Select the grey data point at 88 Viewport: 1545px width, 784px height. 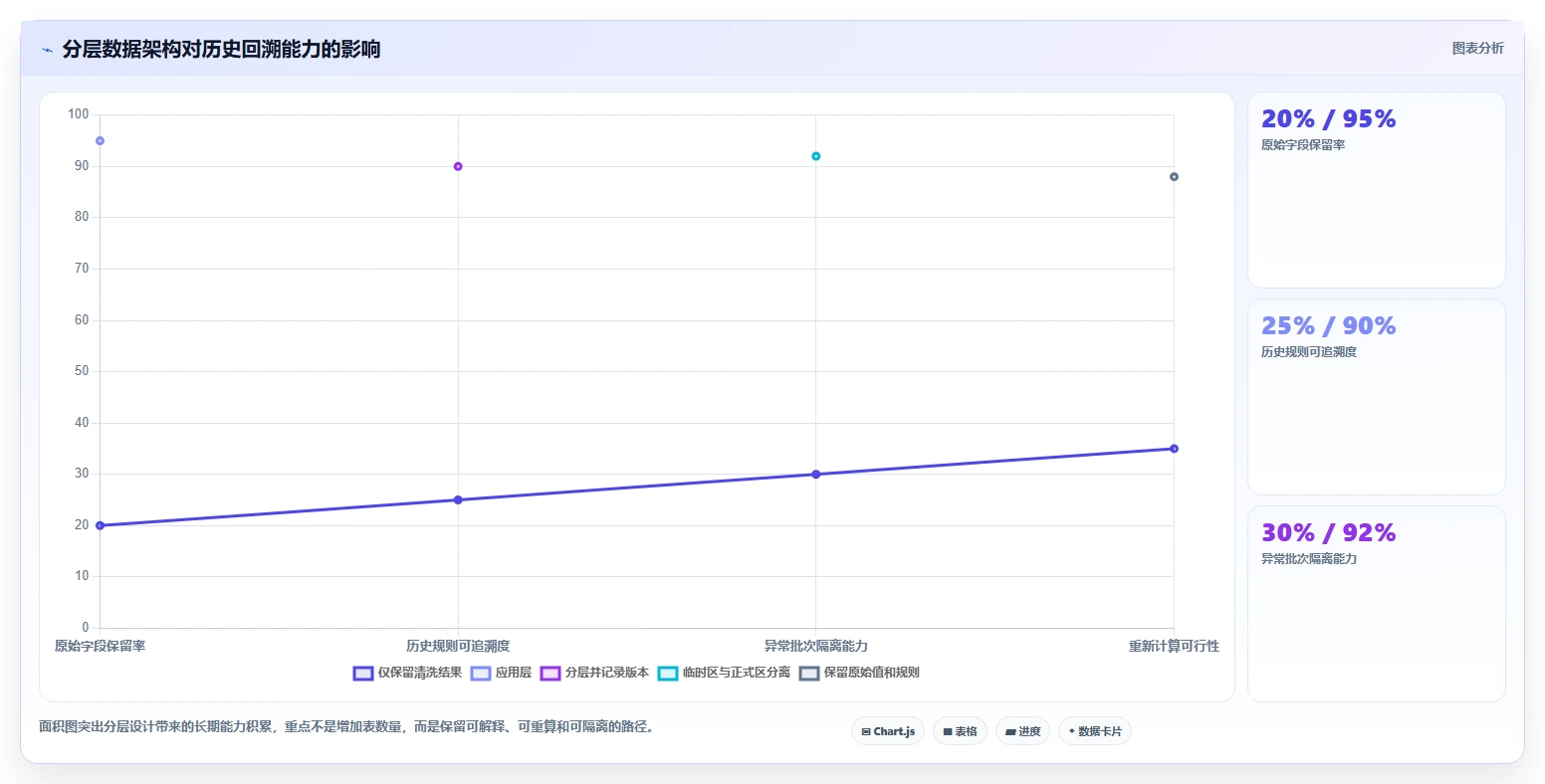click(1174, 177)
